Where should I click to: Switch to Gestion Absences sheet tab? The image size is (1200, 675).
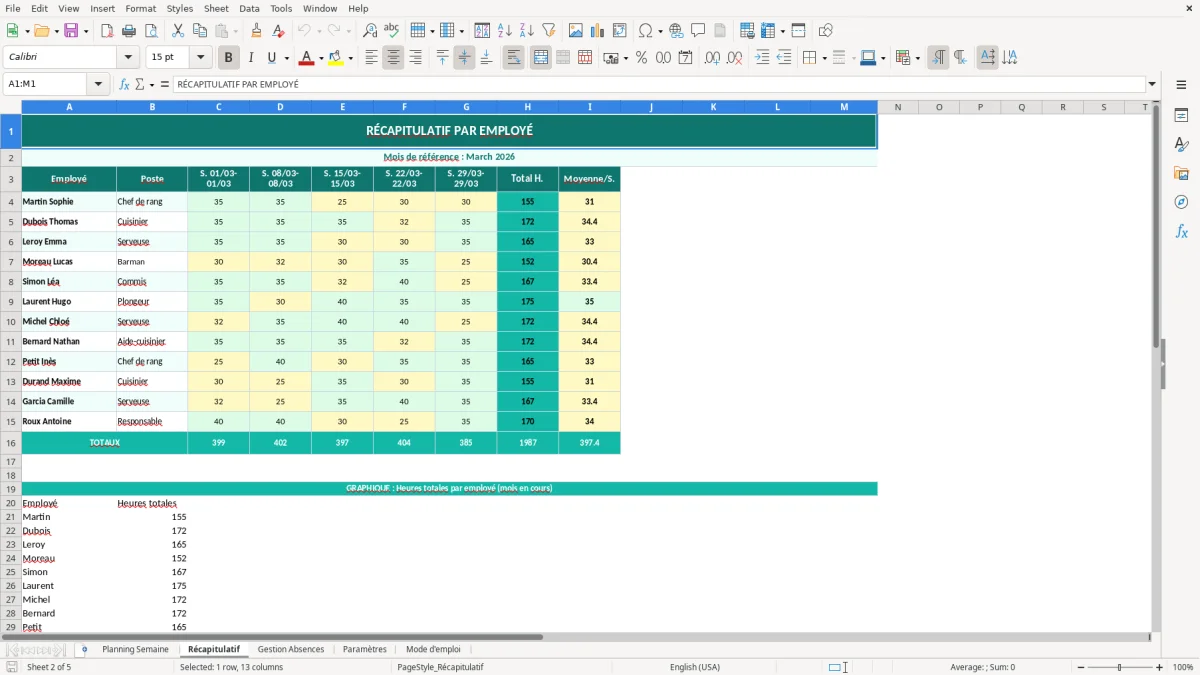291,649
